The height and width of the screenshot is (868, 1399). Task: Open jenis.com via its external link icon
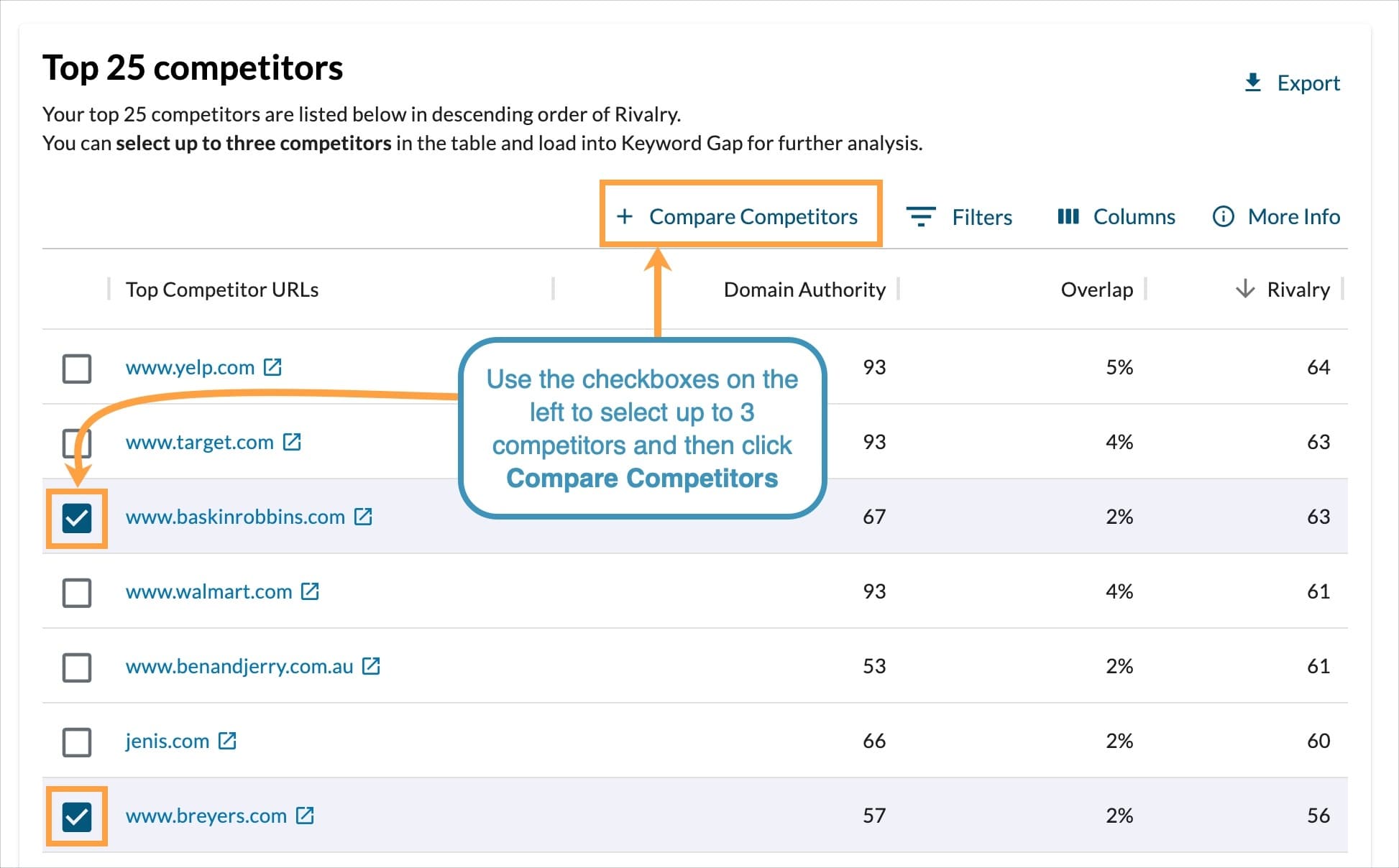click(229, 741)
